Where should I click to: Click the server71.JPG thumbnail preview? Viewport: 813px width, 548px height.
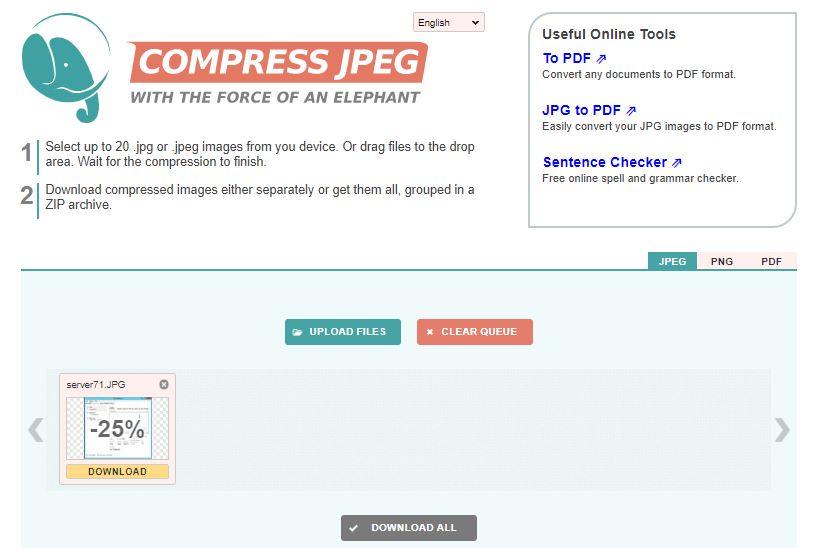coord(117,429)
